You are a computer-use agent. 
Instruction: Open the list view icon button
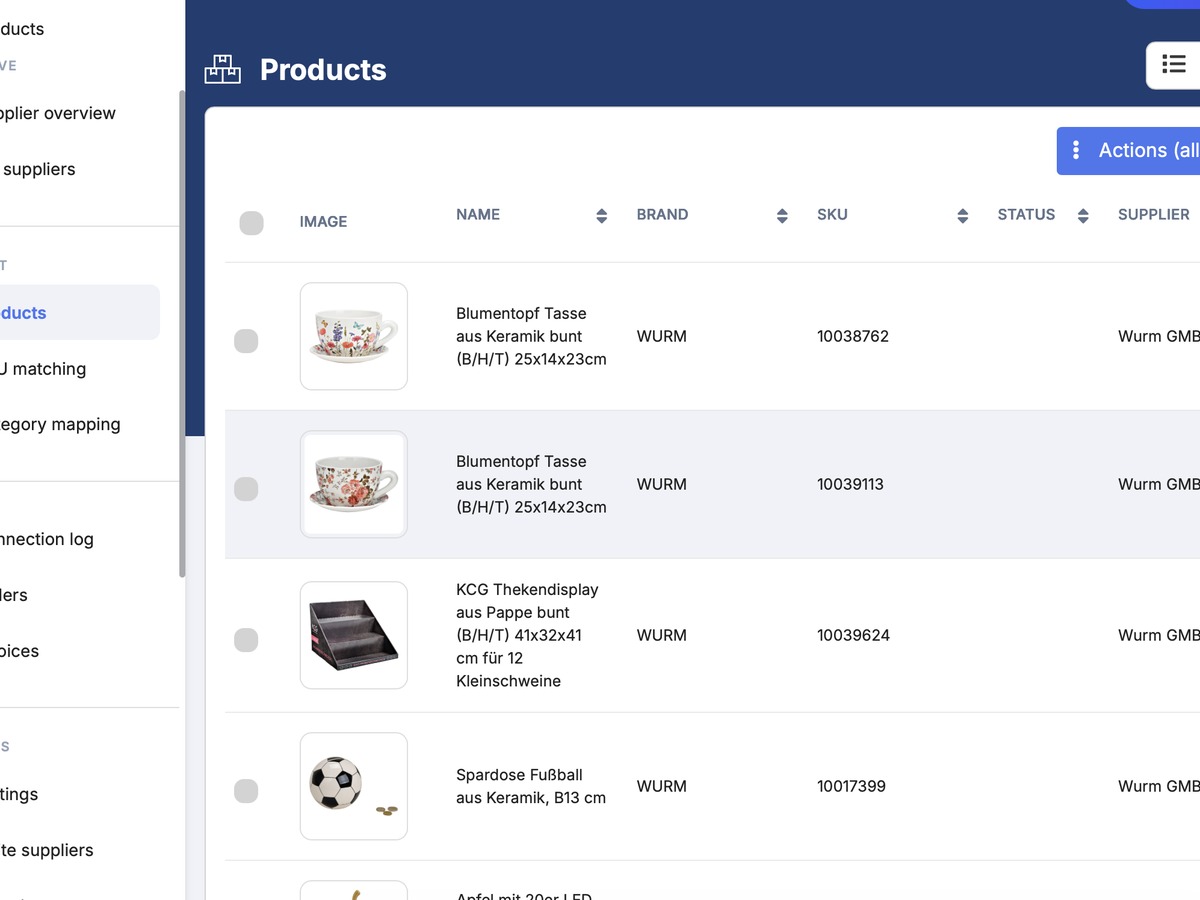[1173, 65]
